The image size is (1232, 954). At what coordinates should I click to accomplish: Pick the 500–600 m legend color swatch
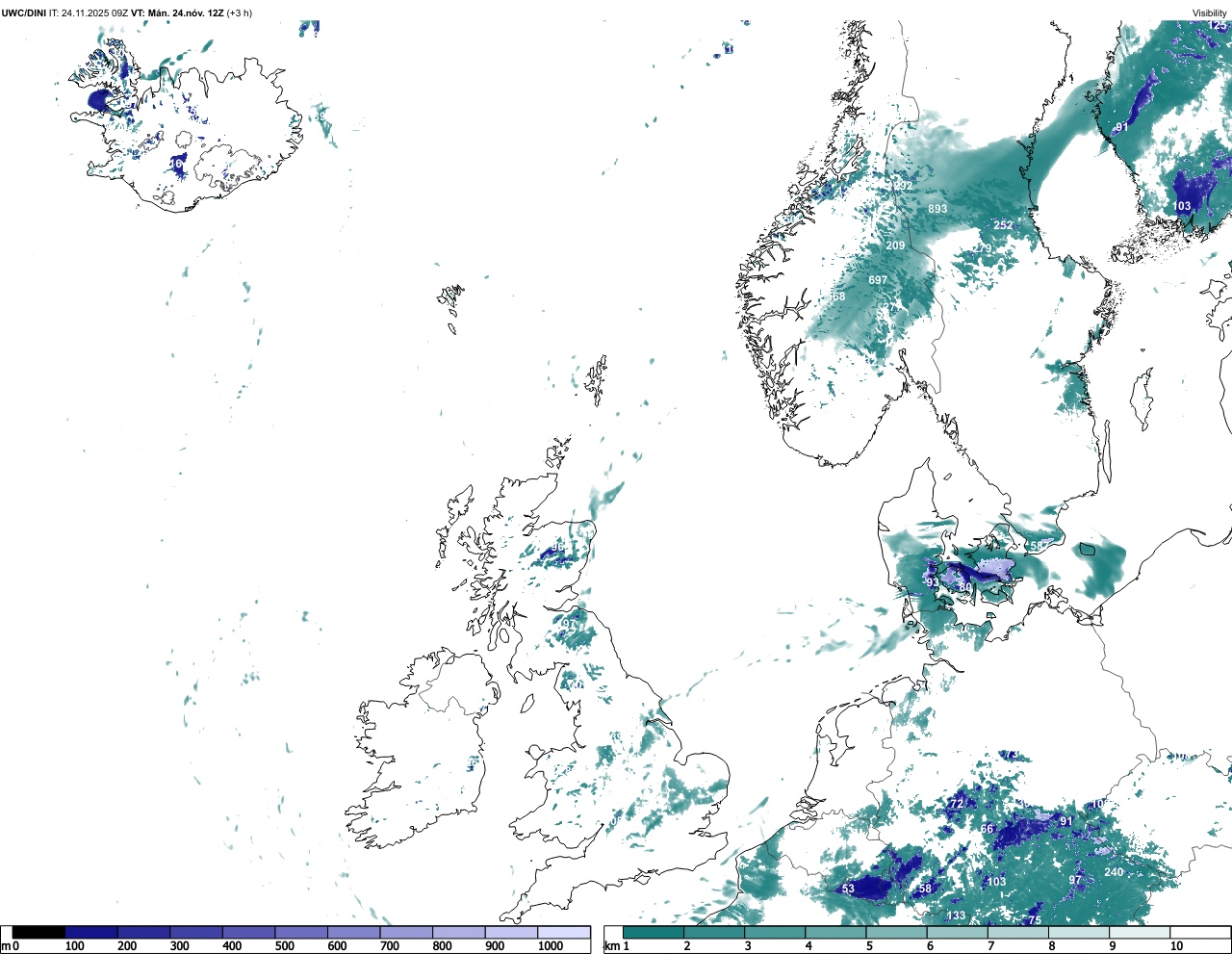tap(301, 932)
